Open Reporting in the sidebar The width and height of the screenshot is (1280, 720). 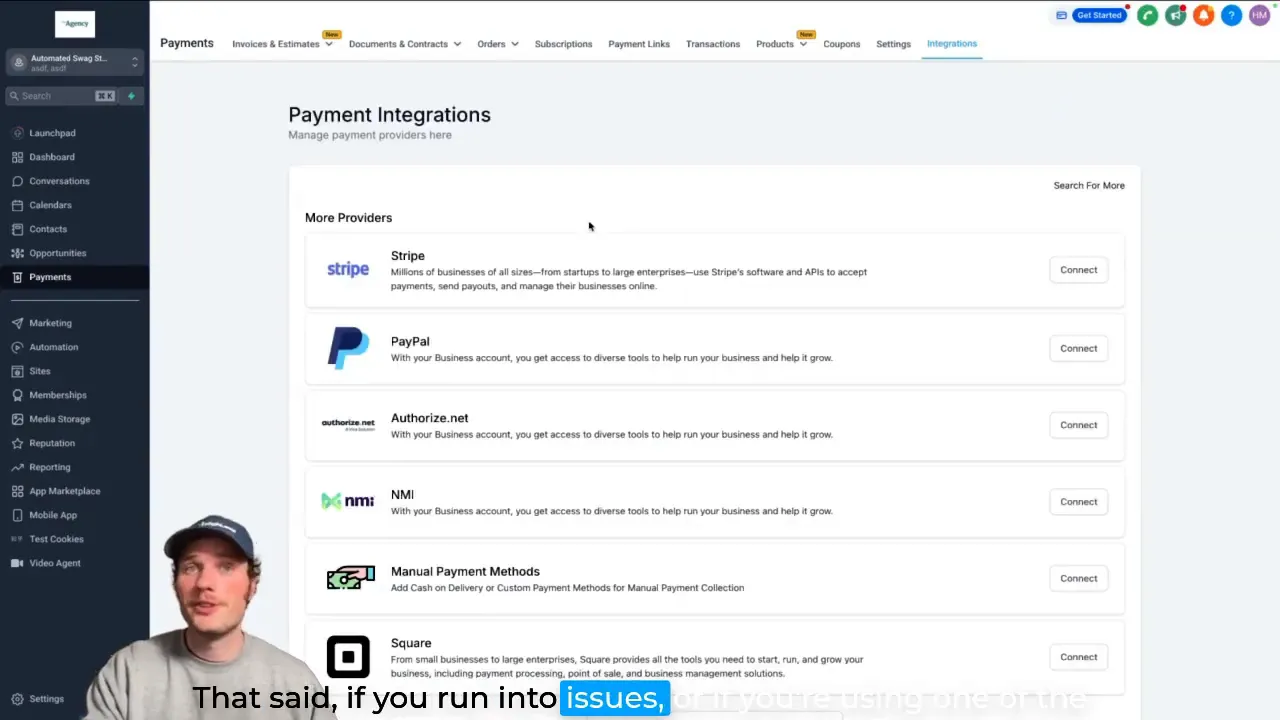coord(49,467)
